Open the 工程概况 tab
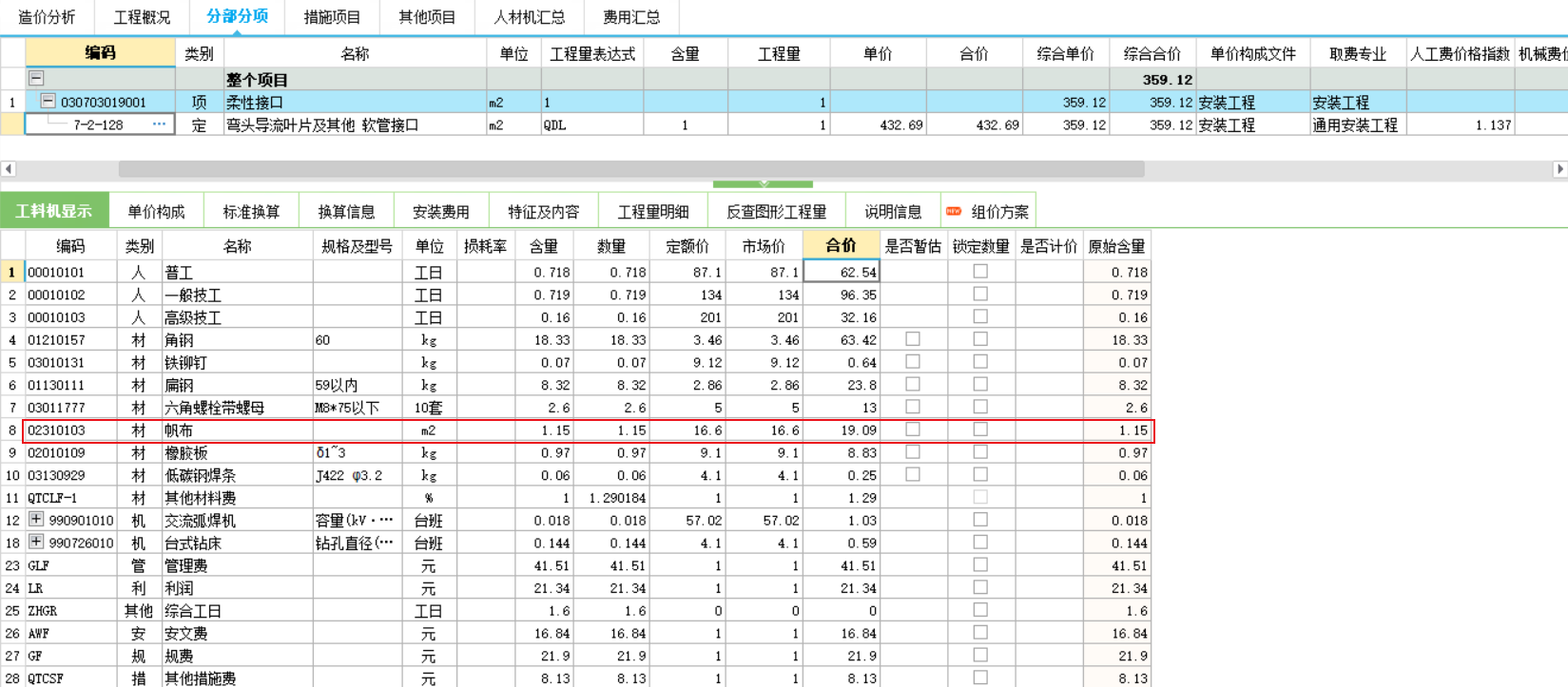1568x687 pixels. point(142,17)
